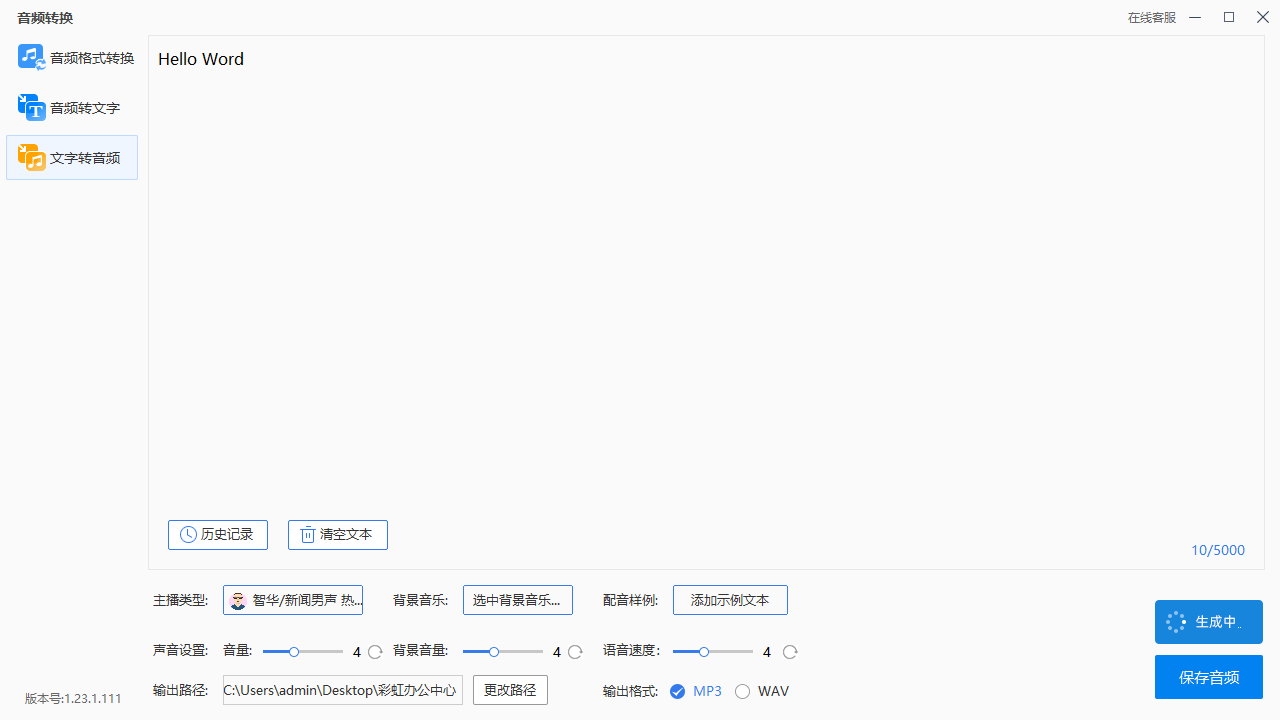Reset 背景音量 using its refresh icon
The width and height of the screenshot is (1280, 720).
(575, 651)
